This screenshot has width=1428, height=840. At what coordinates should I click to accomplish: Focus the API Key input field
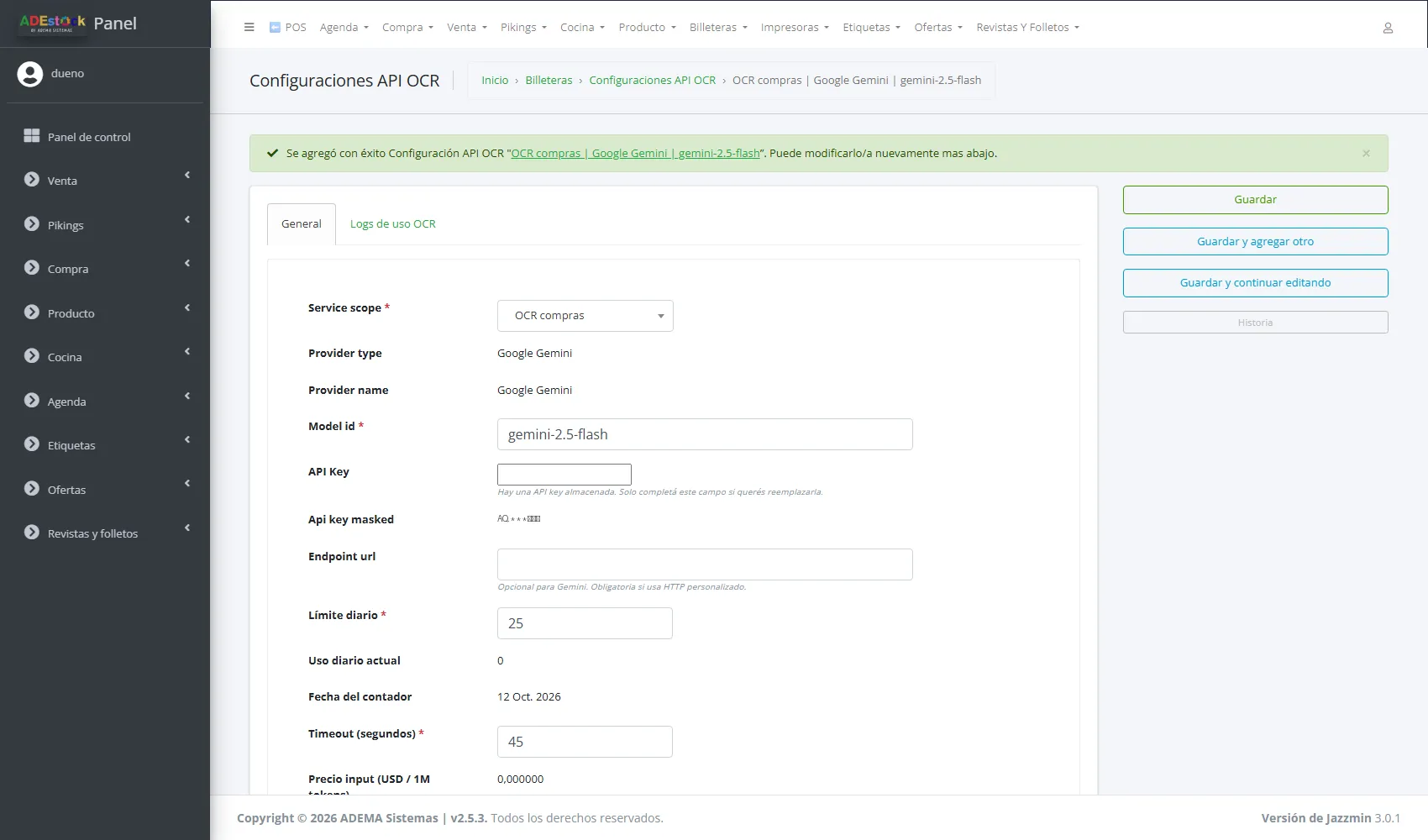pos(564,475)
